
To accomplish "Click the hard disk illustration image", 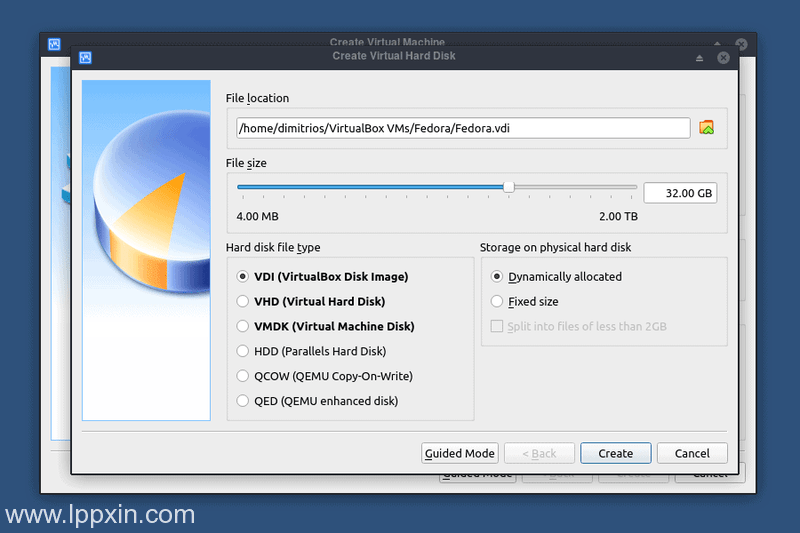I will [x=146, y=250].
